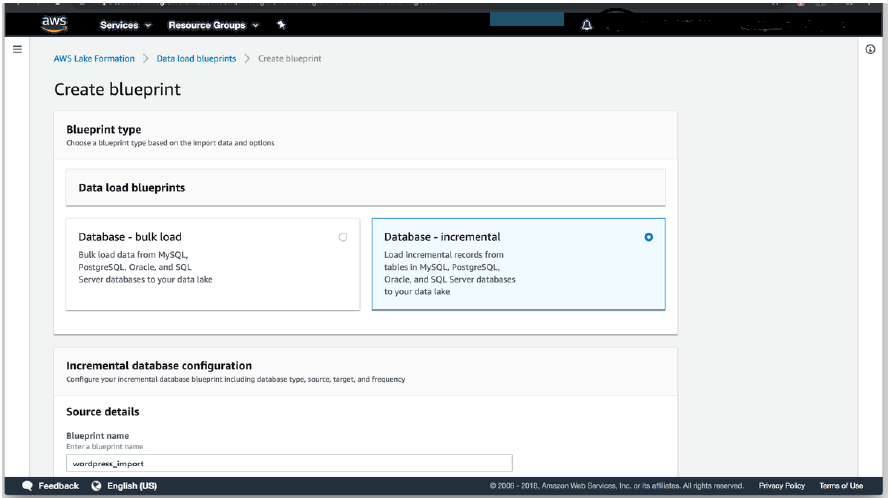Click the Database - bulk load card title

click(130, 237)
